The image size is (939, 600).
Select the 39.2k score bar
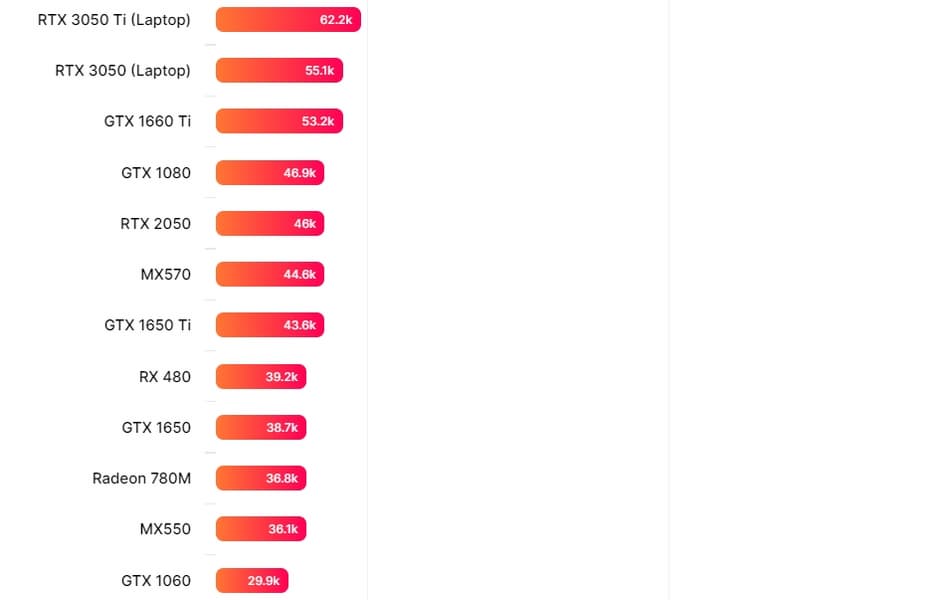click(x=261, y=377)
